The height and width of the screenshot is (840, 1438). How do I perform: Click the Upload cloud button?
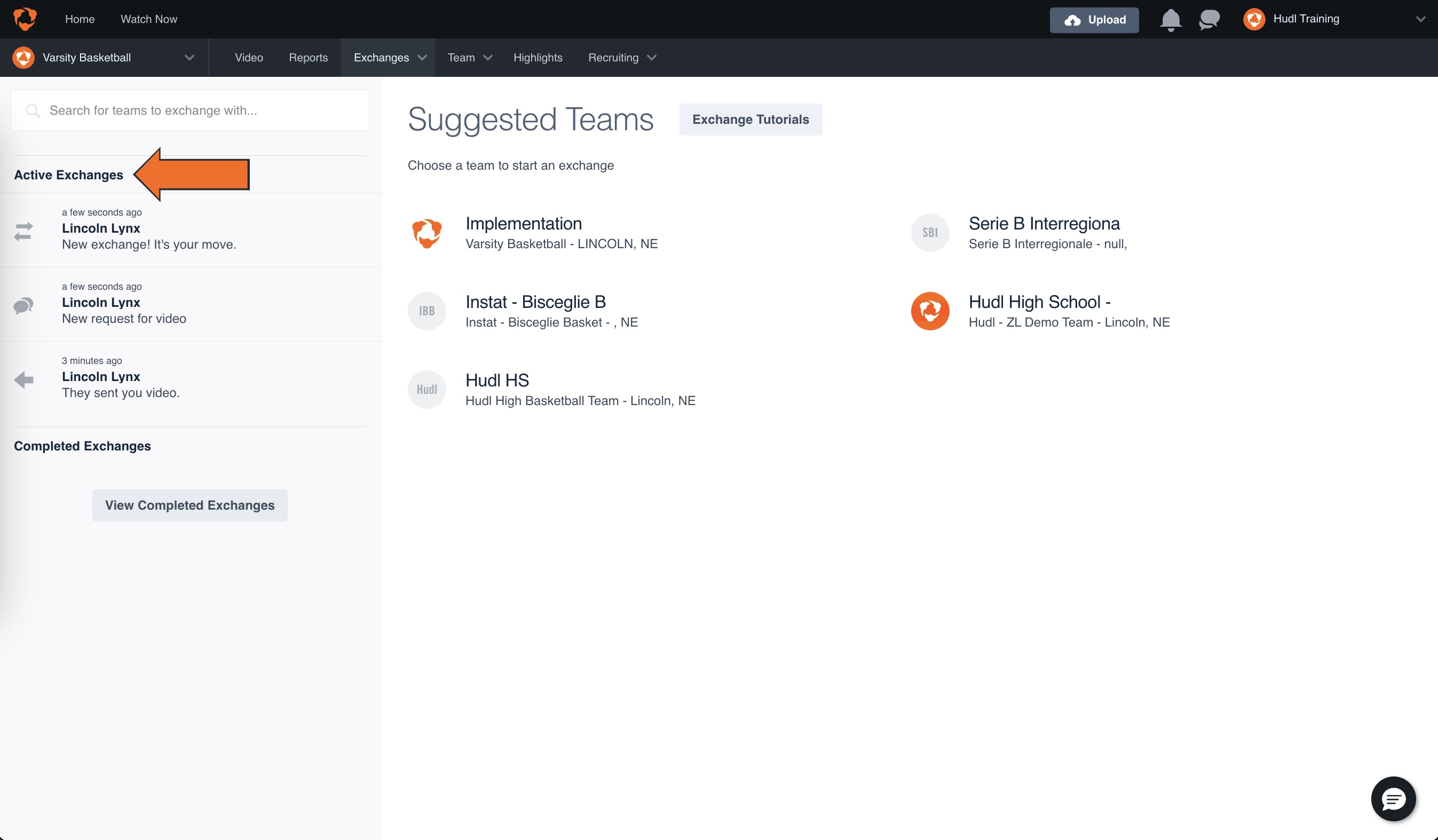(x=1093, y=19)
